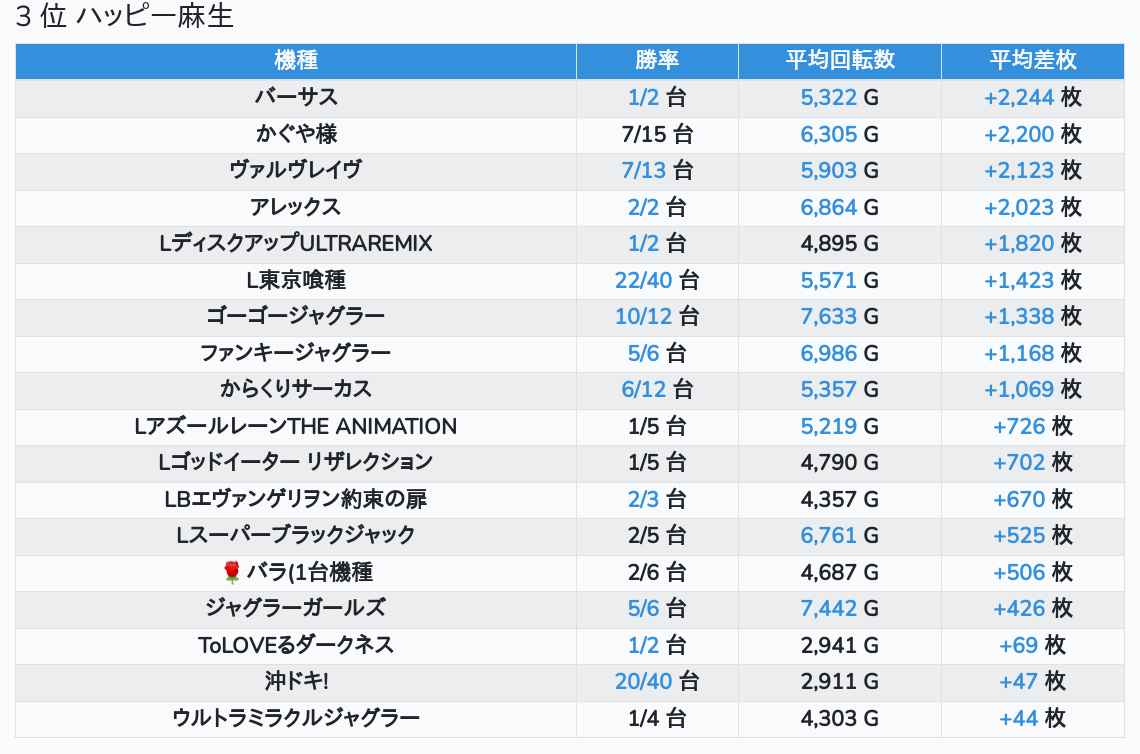Click the 機種 column header
The image size is (1140, 754).
click(296, 60)
